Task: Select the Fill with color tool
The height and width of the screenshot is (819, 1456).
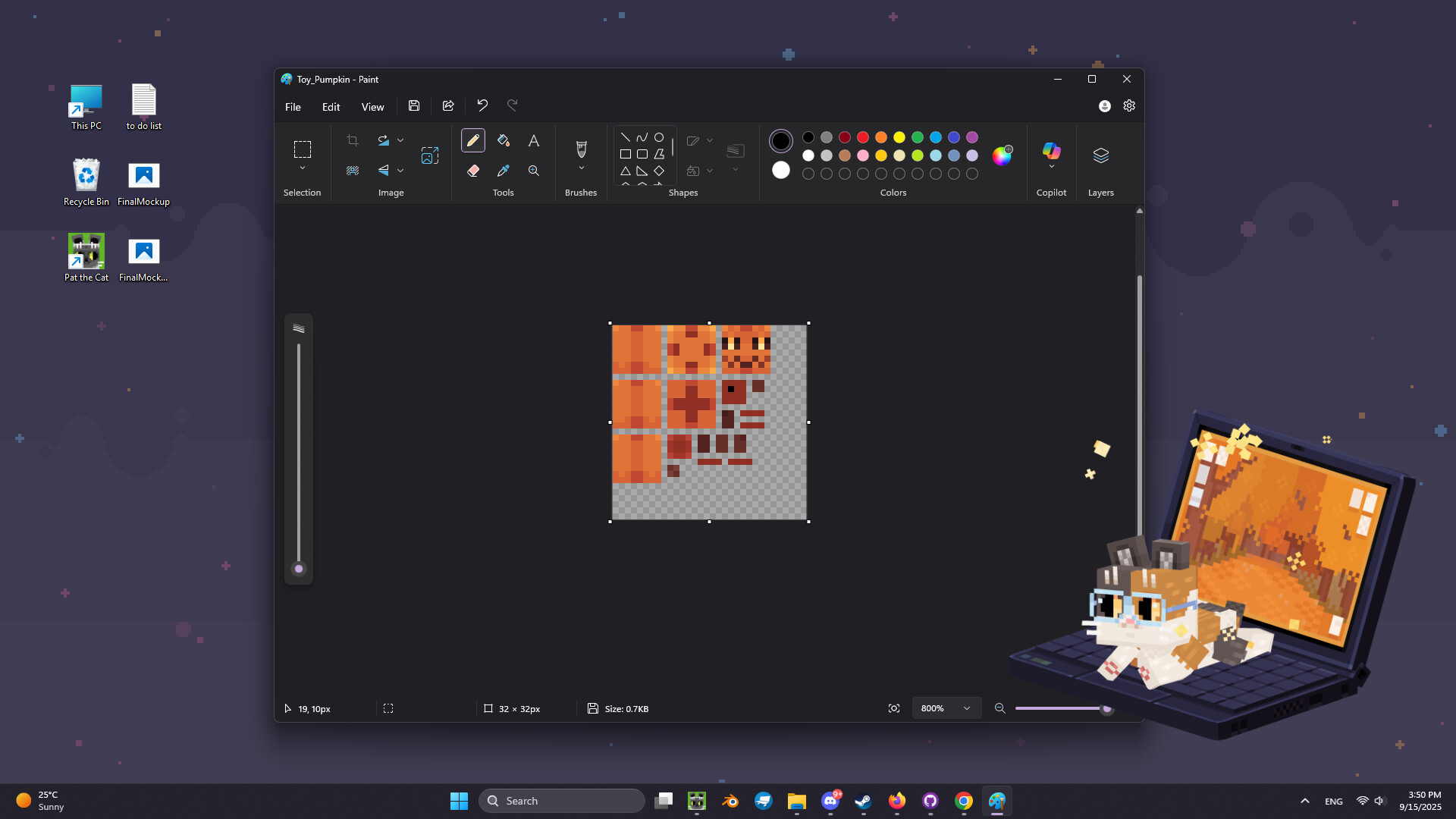Action: (x=503, y=140)
